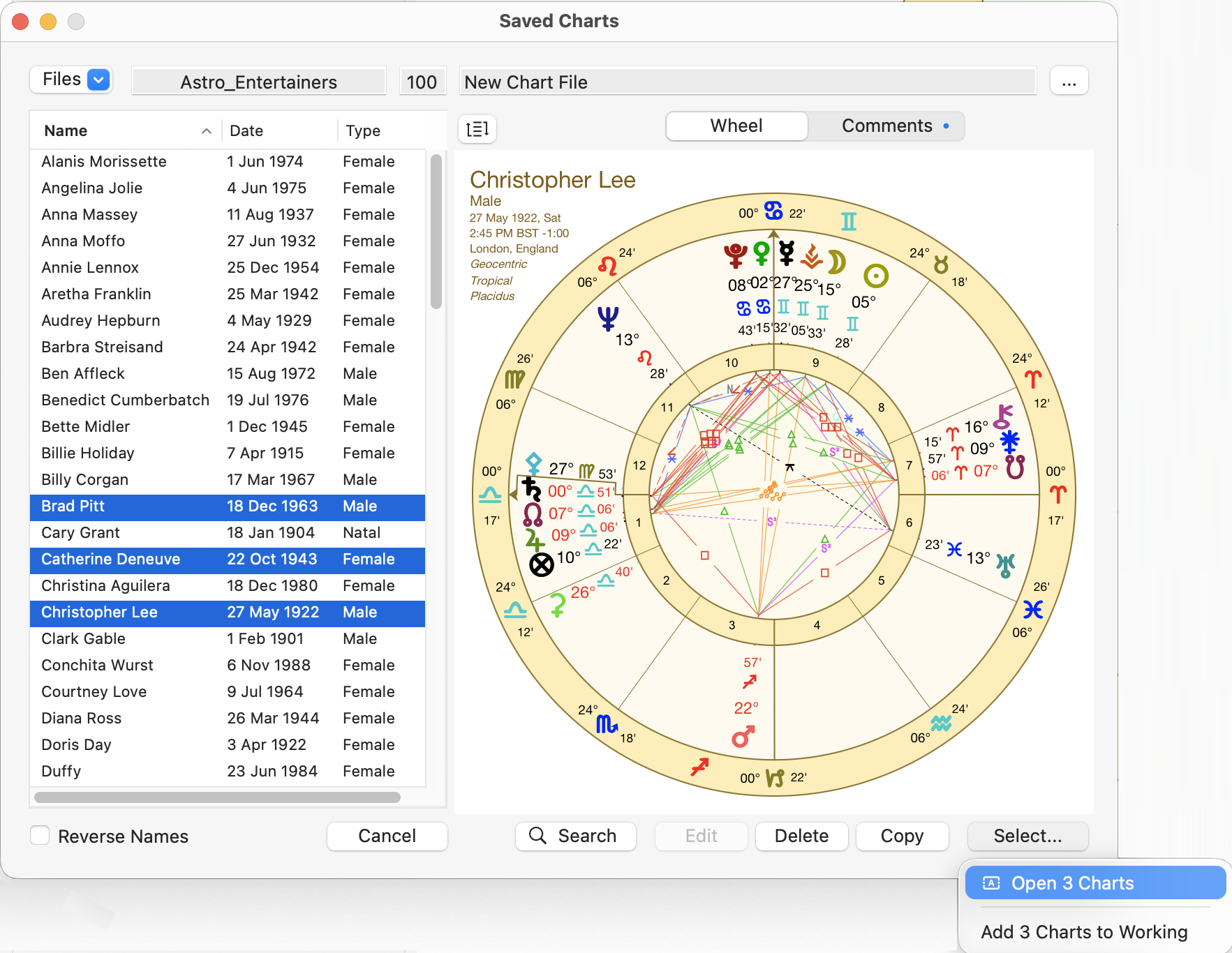Image resolution: width=1232 pixels, height=953 pixels.
Task: Enable the Reverse Names checkbox
Action: (x=40, y=835)
